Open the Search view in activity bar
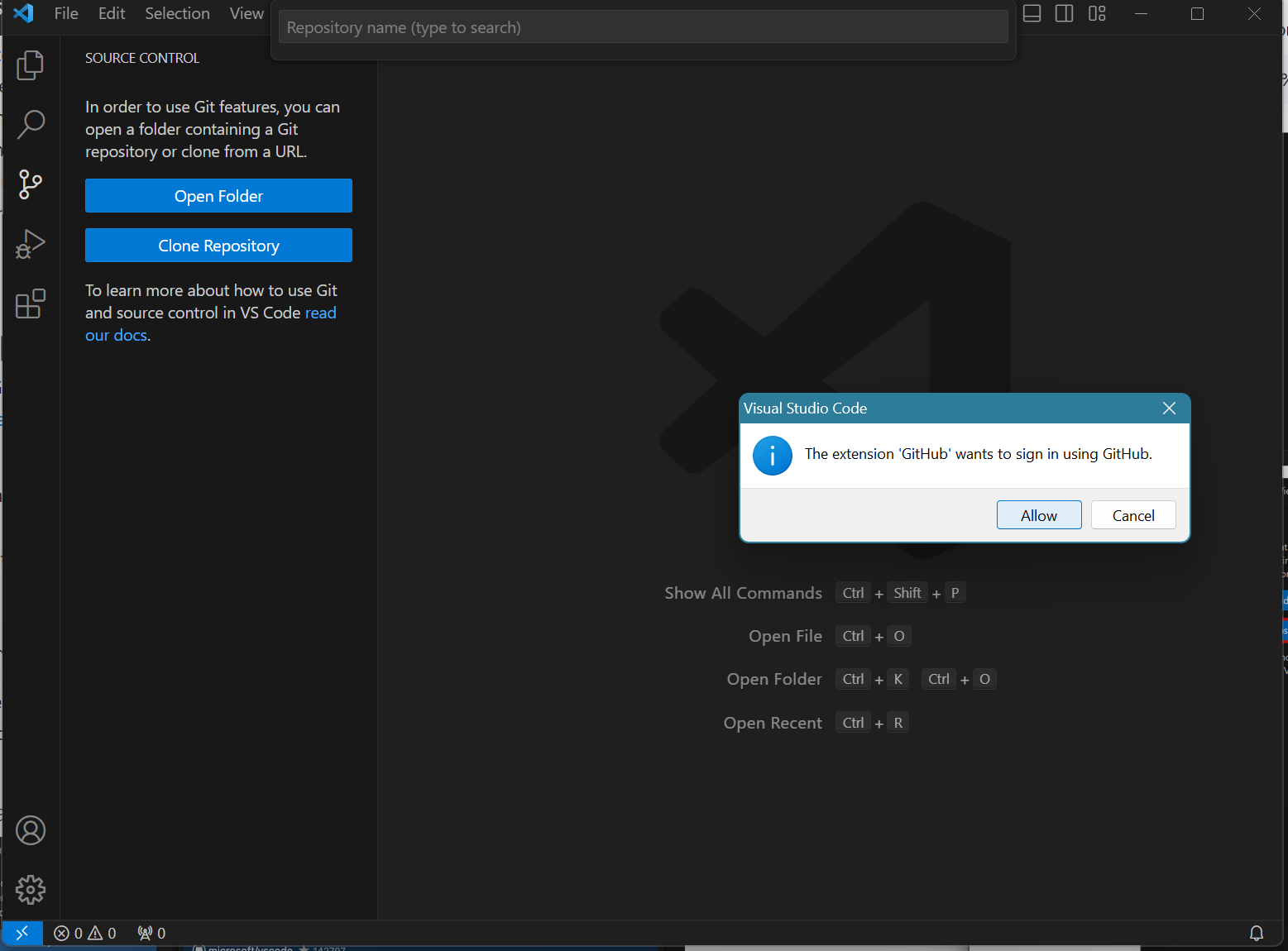Screen dimensions: 1288x951 (31, 125)
